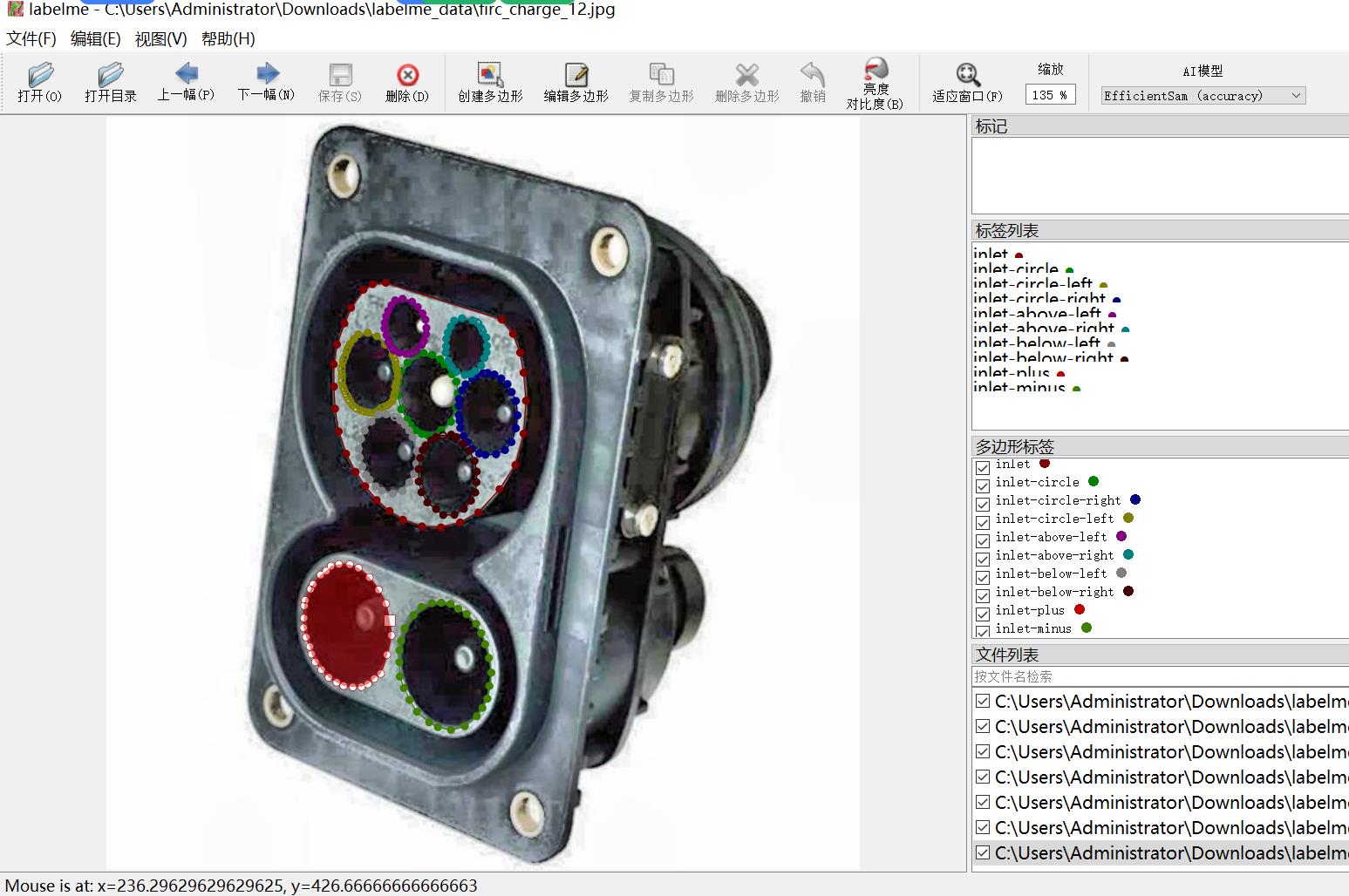1349x896 pixels.
Task: Open the 编辑(E) menu
Action: click(x=95, y=39)
